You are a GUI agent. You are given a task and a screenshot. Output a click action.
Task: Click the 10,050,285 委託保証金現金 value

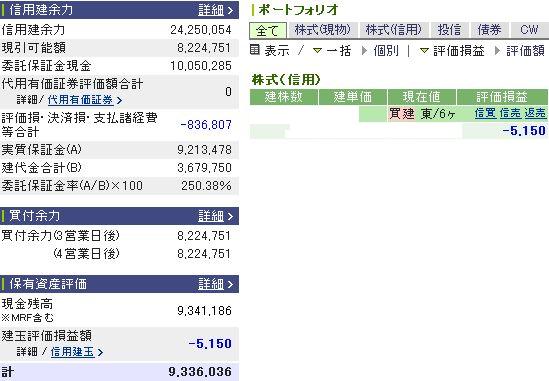pyautogui.click(x=201, y=65)
